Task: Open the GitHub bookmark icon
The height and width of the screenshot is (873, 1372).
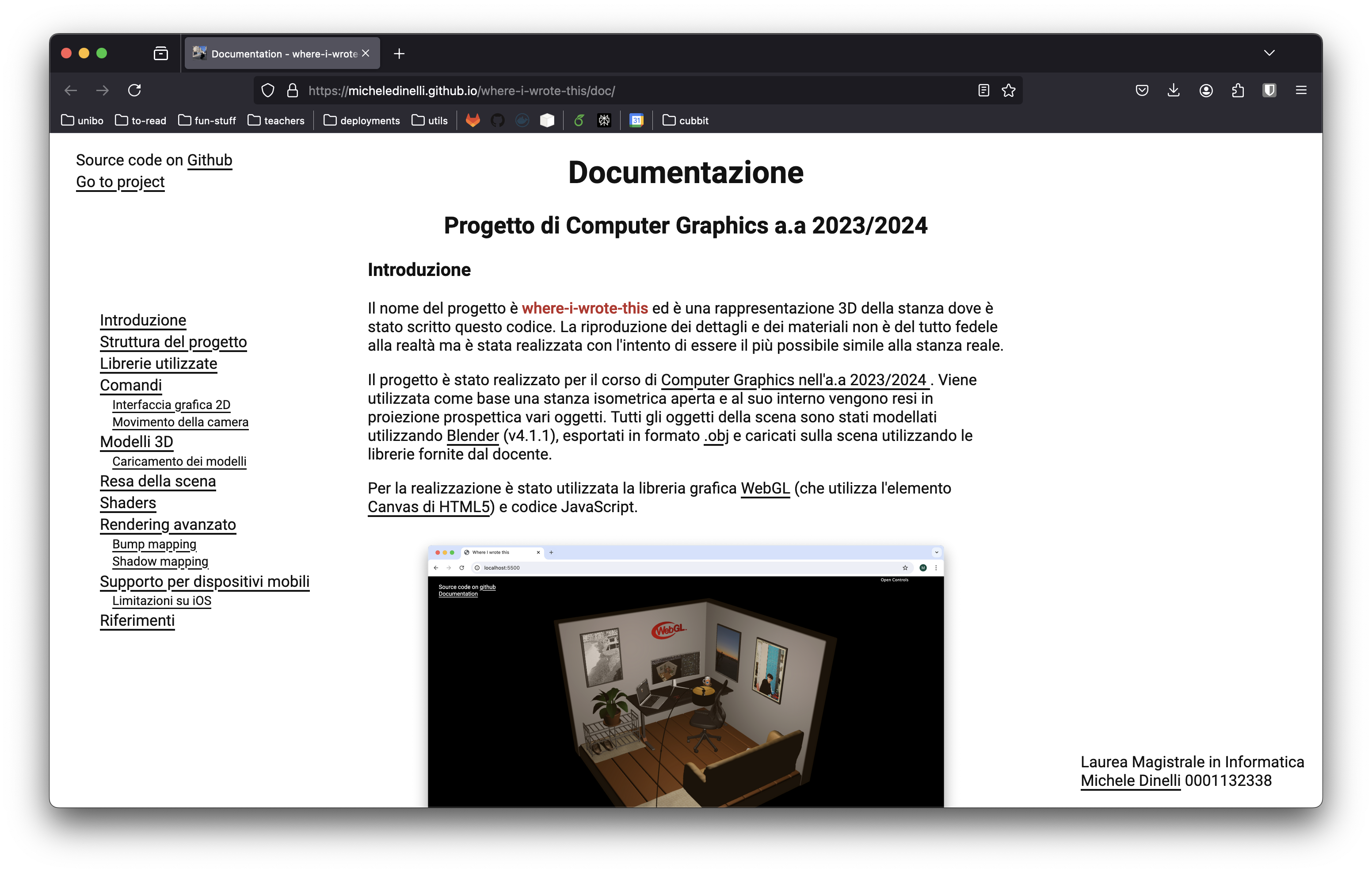Action: (x=497, y=120)
